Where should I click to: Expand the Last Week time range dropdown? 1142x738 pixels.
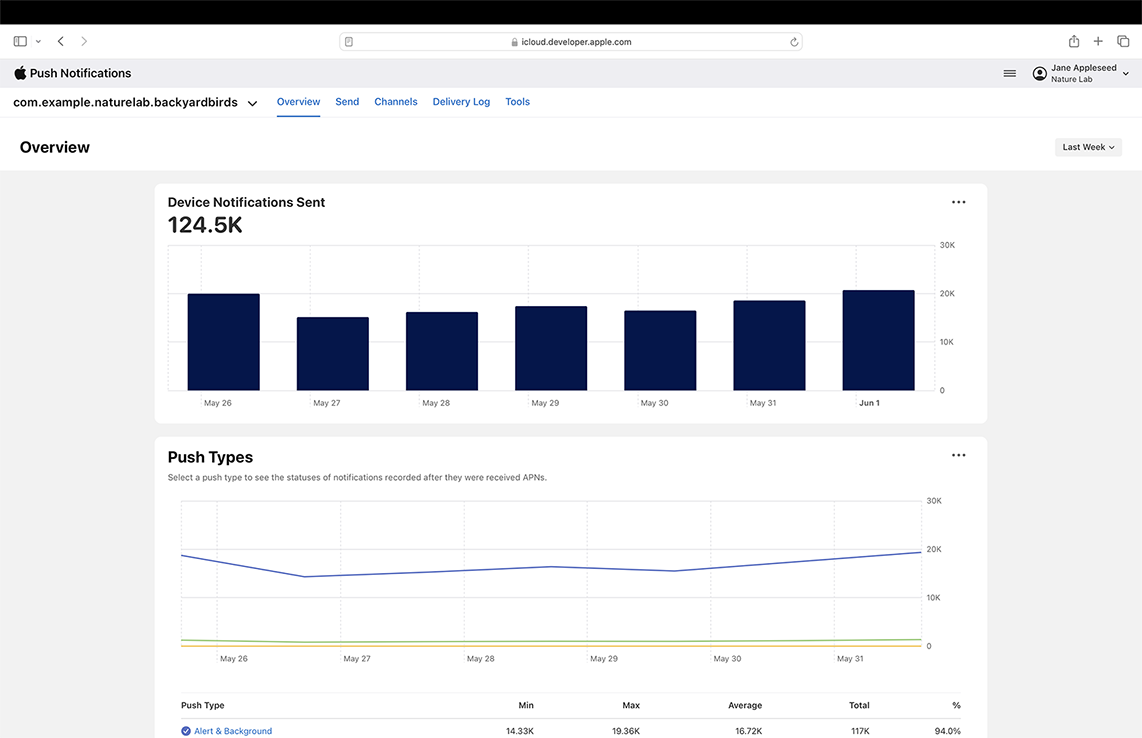[x=1088, y=147]
